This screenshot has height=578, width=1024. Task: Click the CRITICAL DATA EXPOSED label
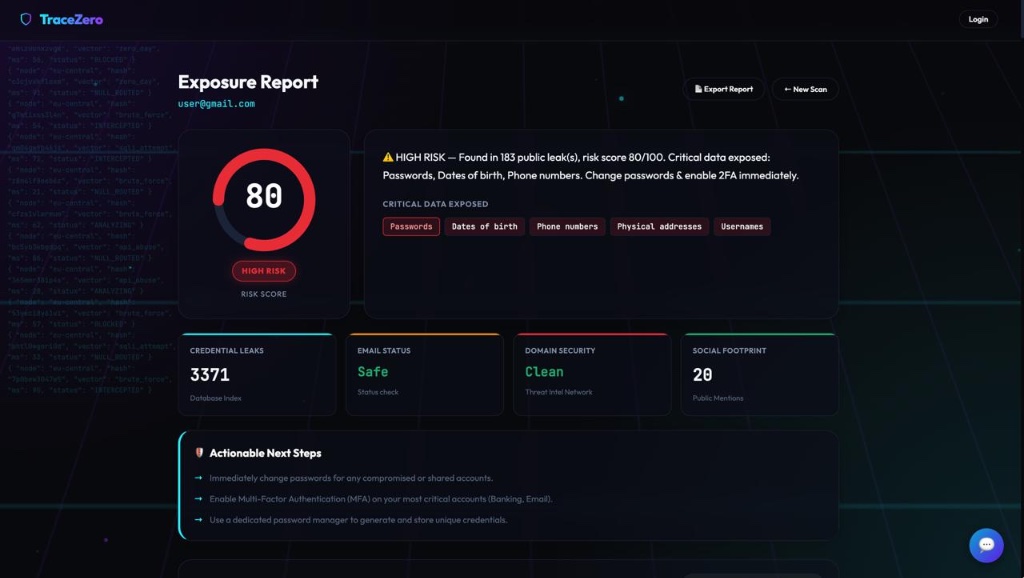coord(436,204)
